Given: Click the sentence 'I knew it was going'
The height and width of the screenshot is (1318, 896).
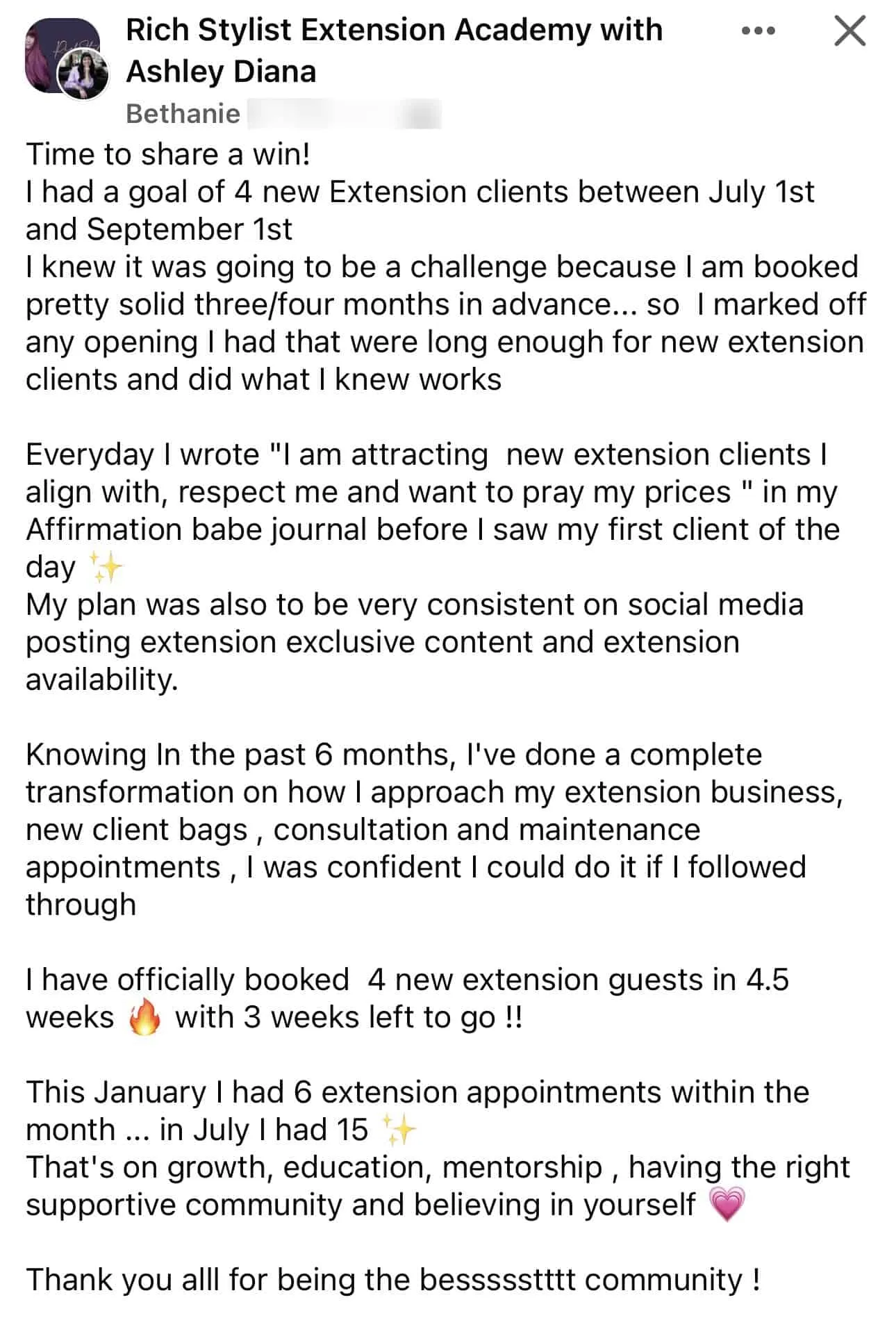Looking at the screenshot, I should [445, 323].
